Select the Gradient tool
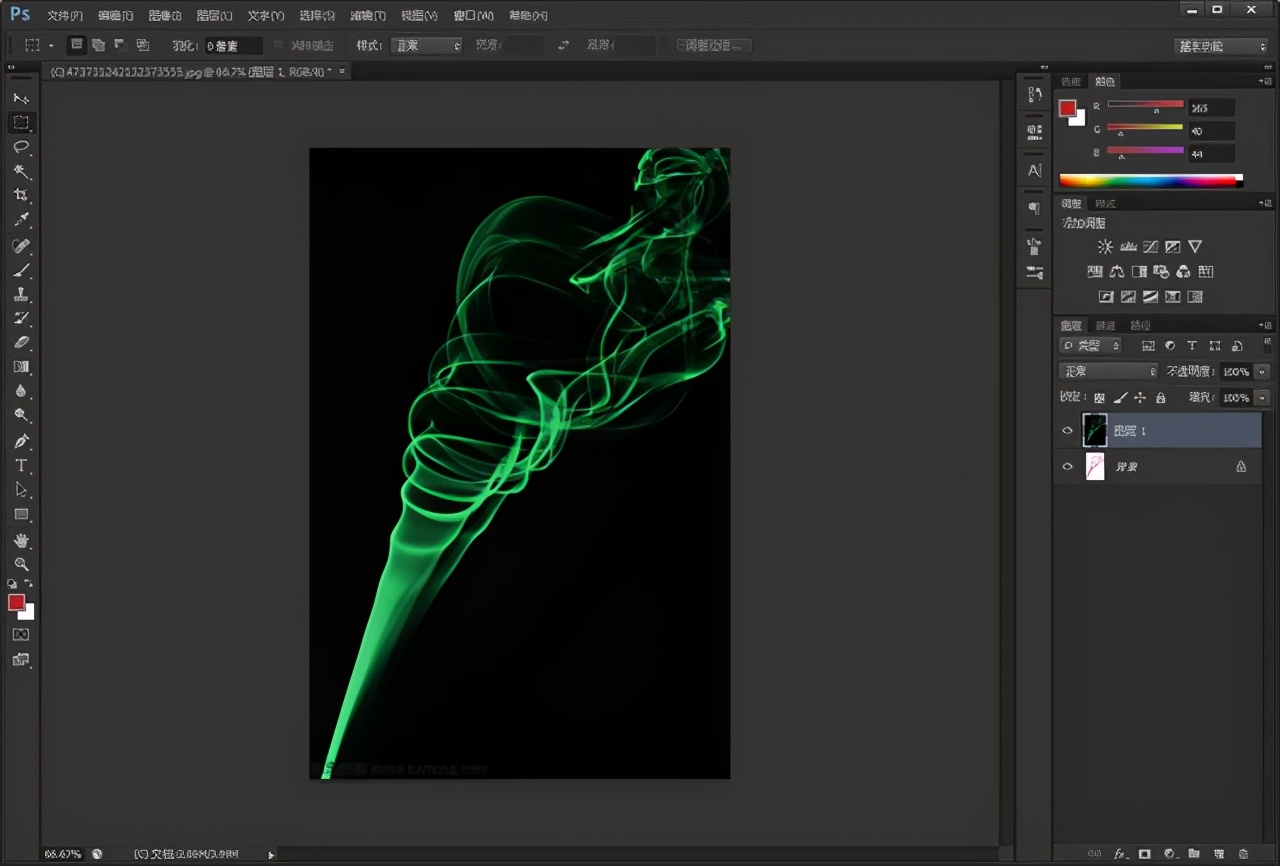1280x866 pixels. tap(20, 367)
